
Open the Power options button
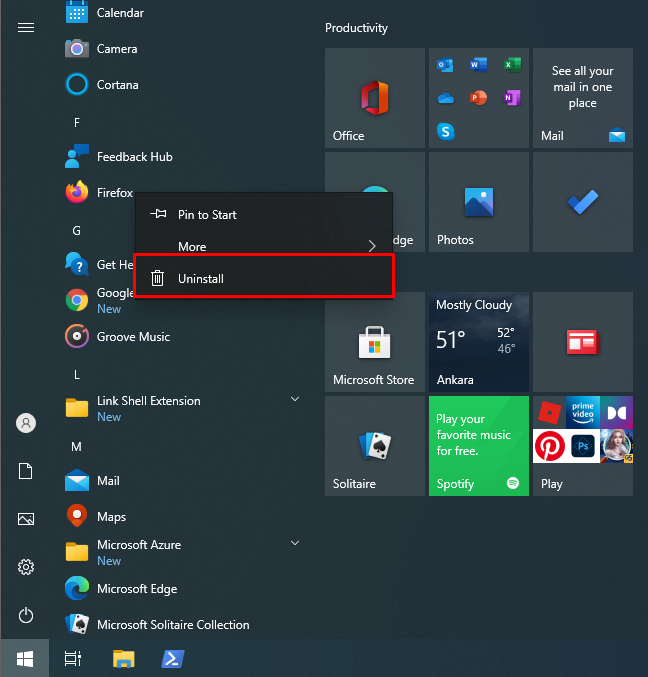point(26,615)
